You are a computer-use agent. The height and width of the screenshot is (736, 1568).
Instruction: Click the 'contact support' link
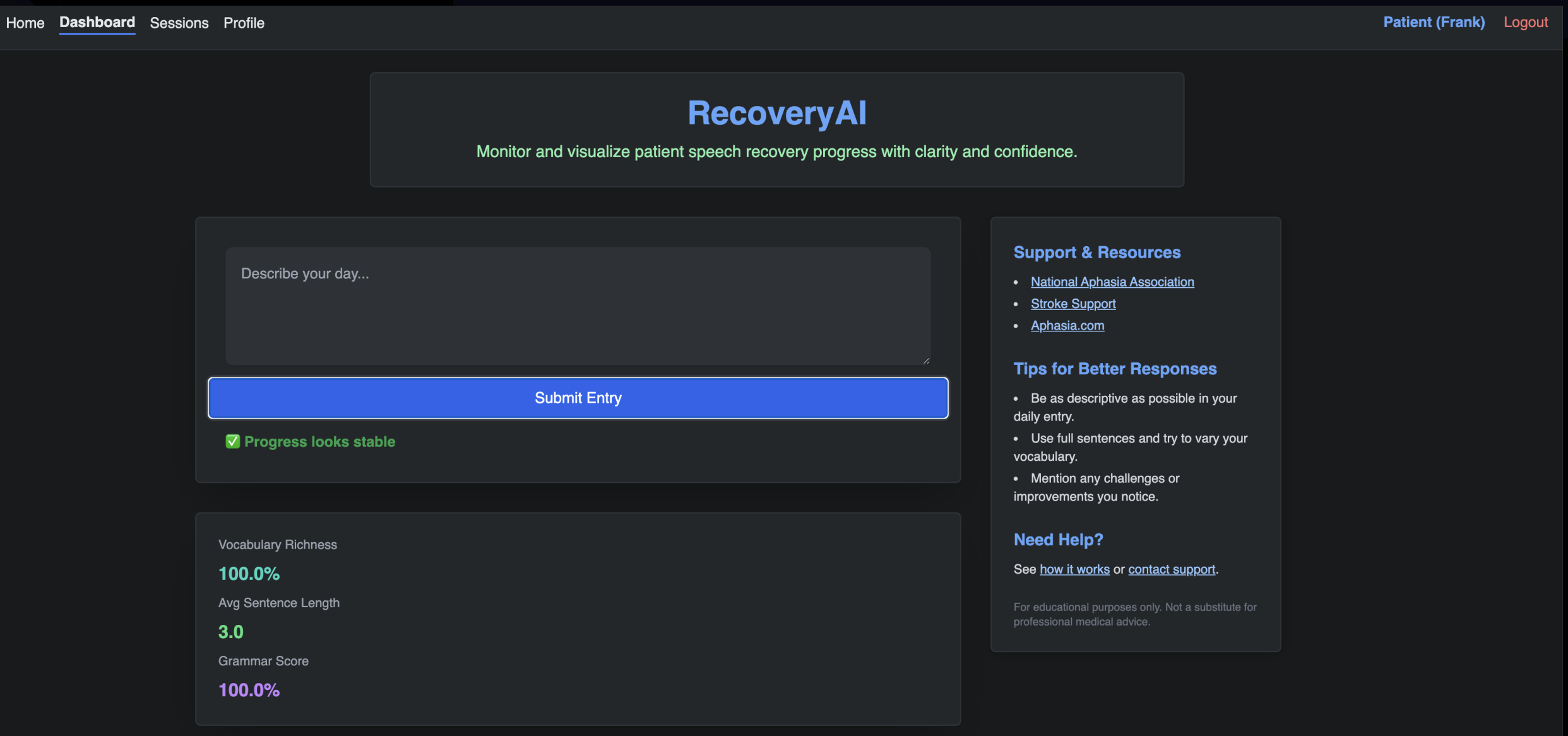click(1171, 569)
